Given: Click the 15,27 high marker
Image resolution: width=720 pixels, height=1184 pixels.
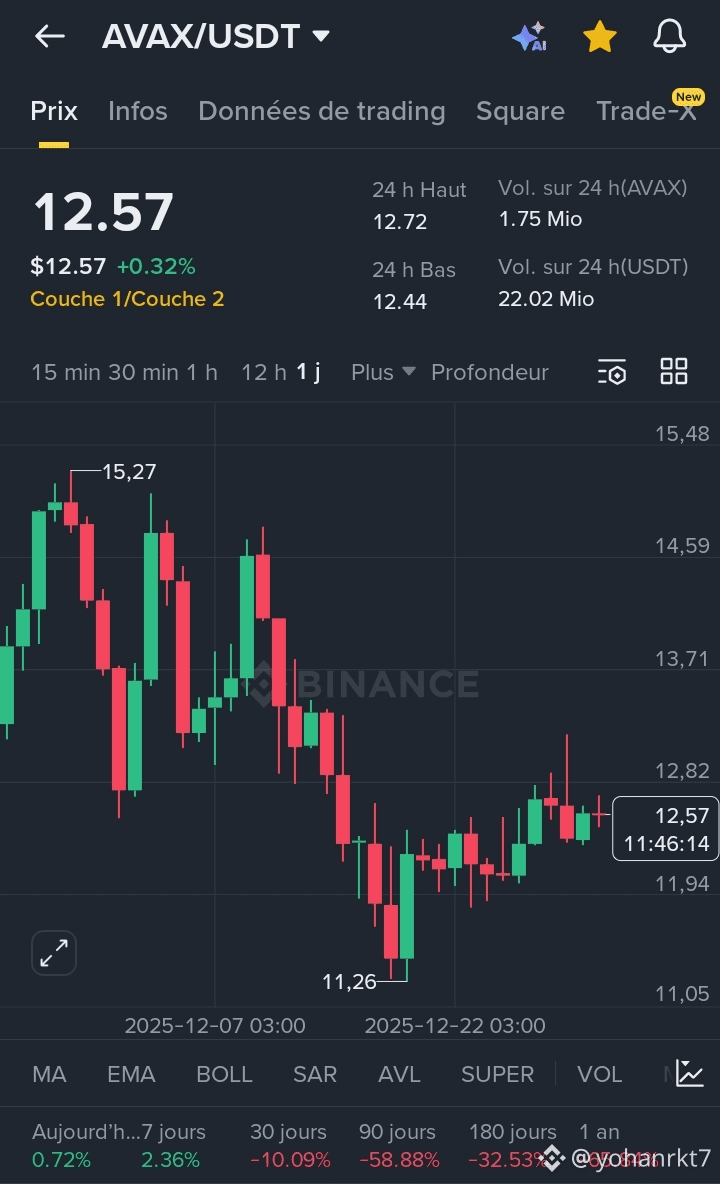Looking at the screenshot, I should pyautogui.click(x=129, y=472).
